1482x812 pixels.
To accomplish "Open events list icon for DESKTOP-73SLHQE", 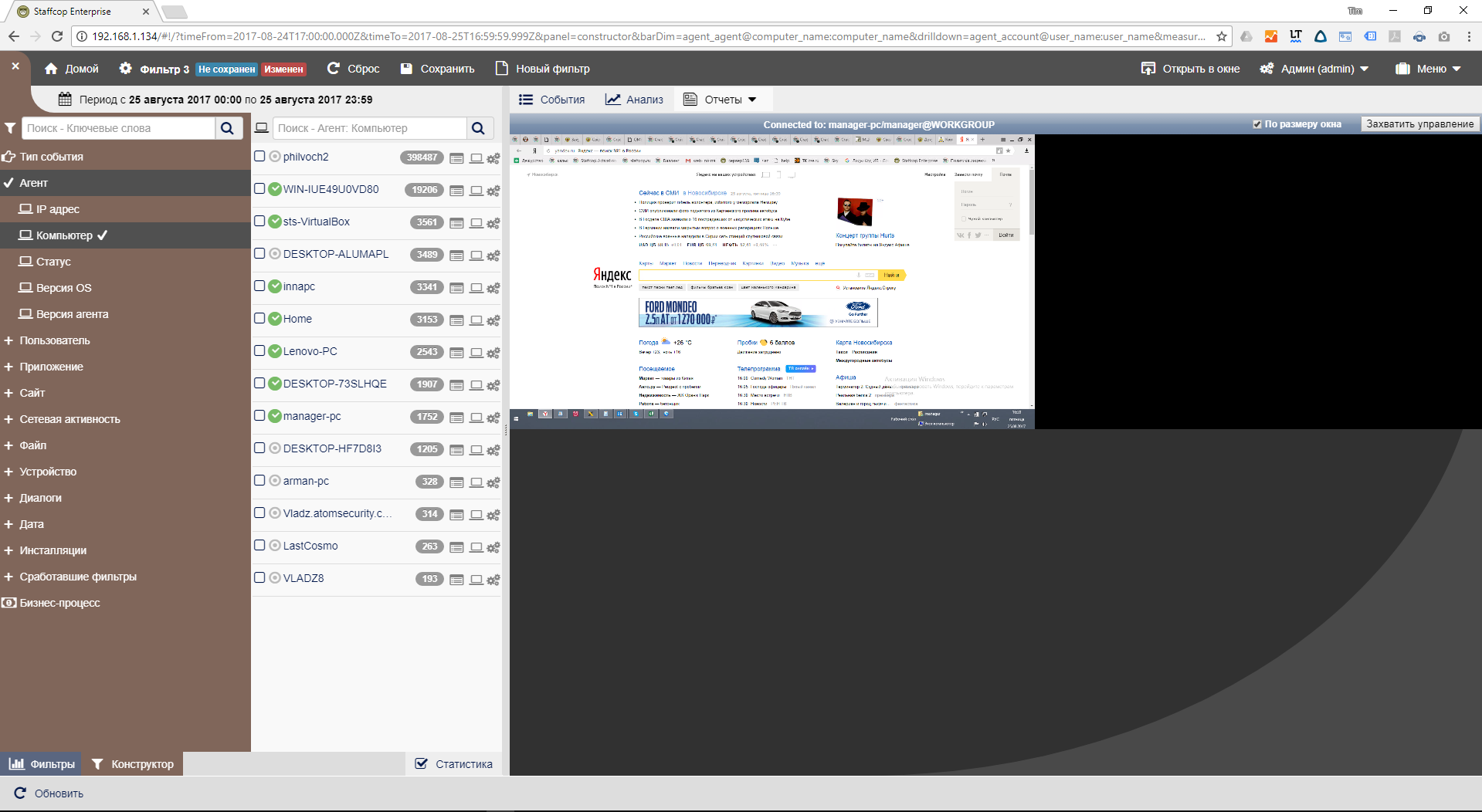I will coord(457,385).
